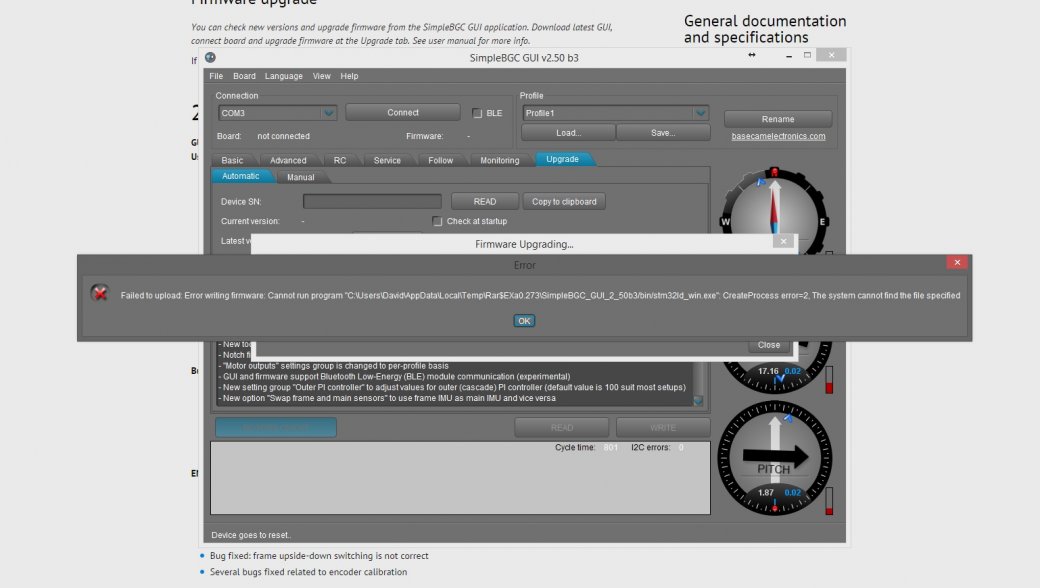Switch to the Monitoring tab
Viewport: 1040px width, 588px height.
click(499, 160)
